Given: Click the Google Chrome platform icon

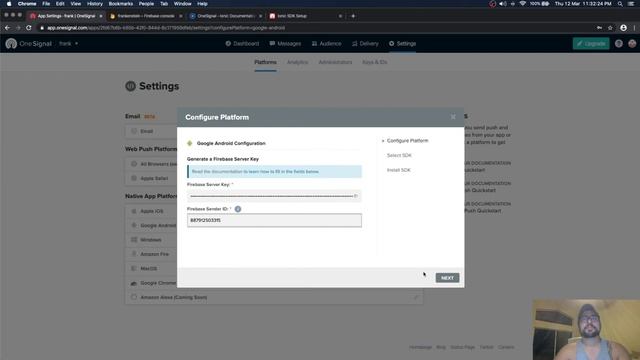Looking at the screenshot, I should (134, 283).
